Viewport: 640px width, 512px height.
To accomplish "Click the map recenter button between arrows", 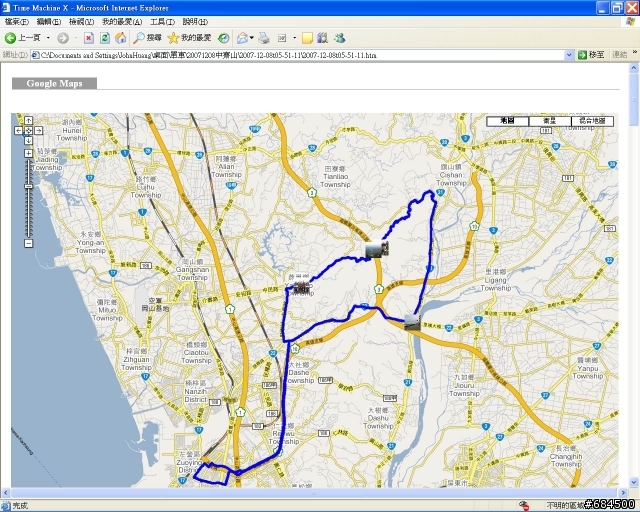I will (29, 131).
